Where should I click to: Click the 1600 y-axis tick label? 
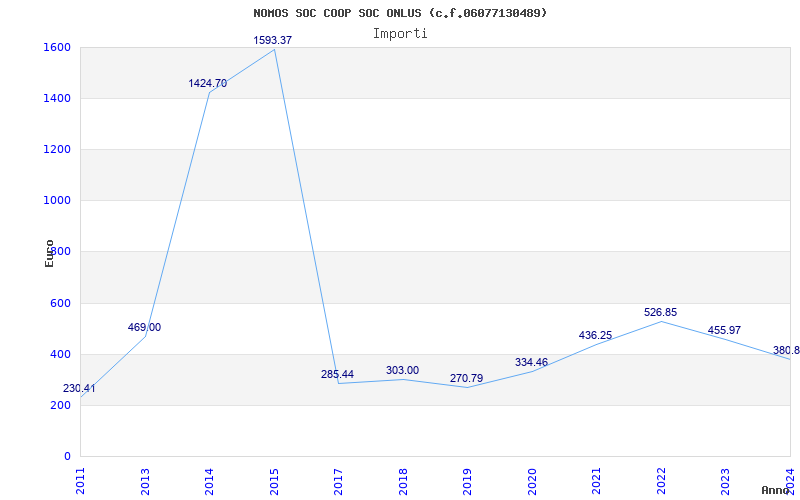tap(57, 47)
